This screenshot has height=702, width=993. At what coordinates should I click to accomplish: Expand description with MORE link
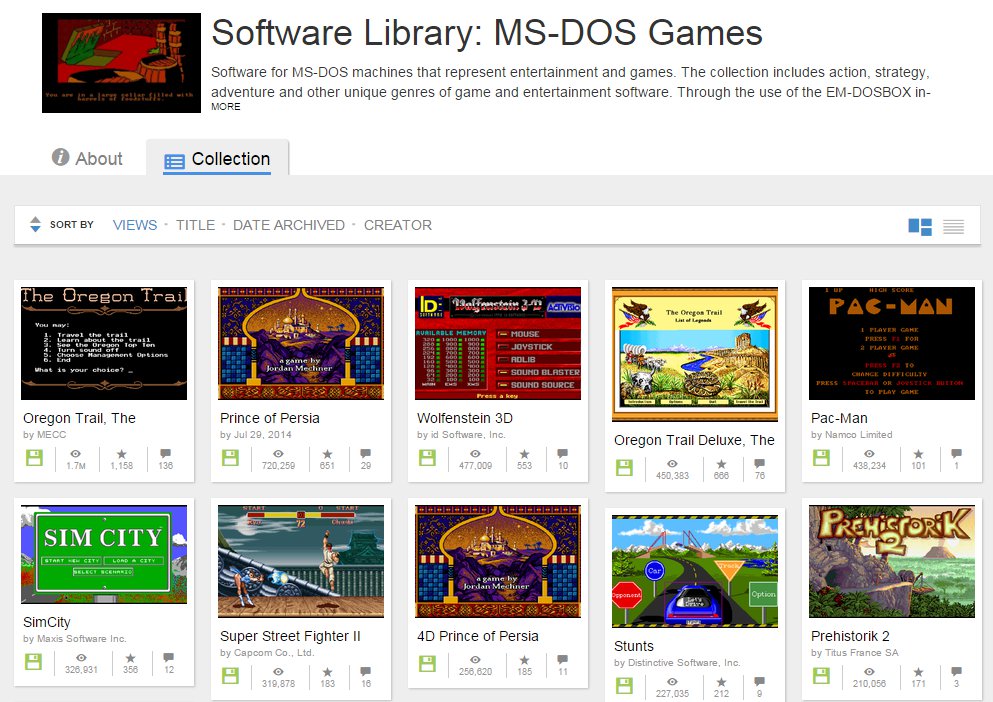(x=225, y=106)
